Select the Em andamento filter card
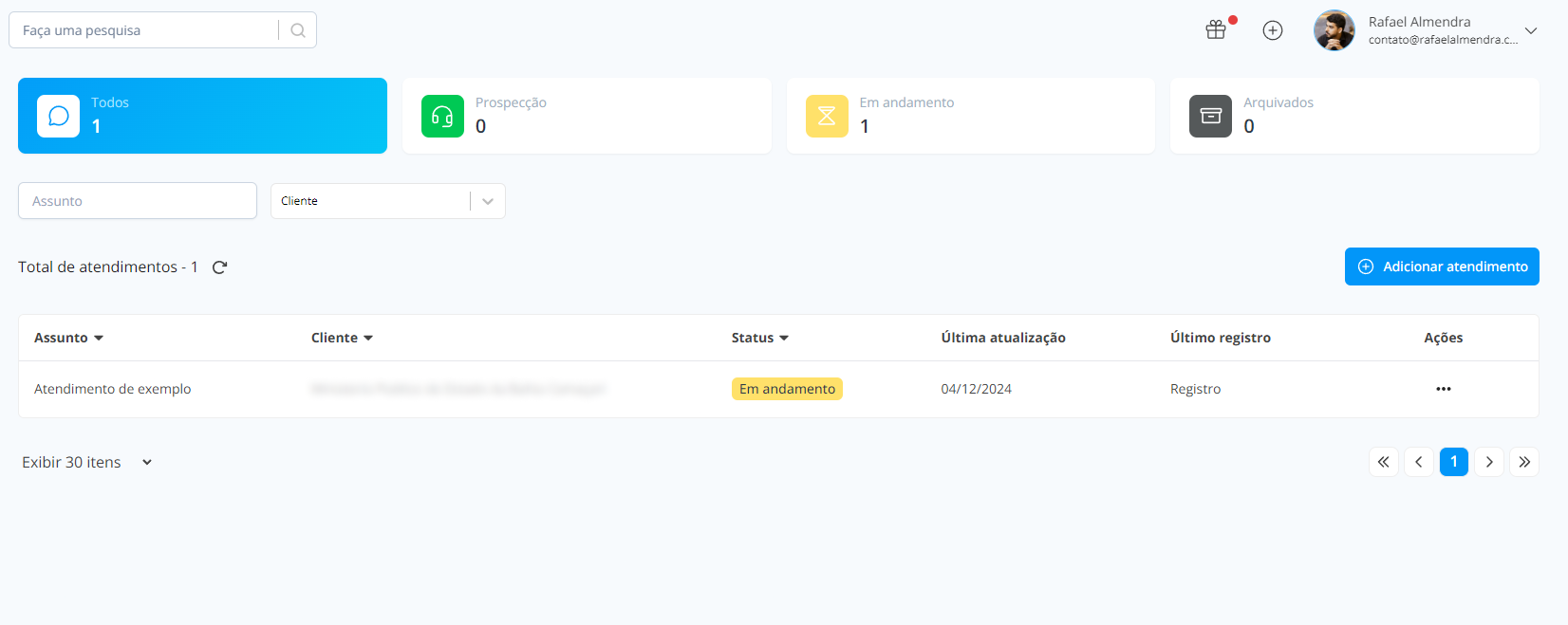Viewport: 1568px width, 625px height. coord(970,116)
